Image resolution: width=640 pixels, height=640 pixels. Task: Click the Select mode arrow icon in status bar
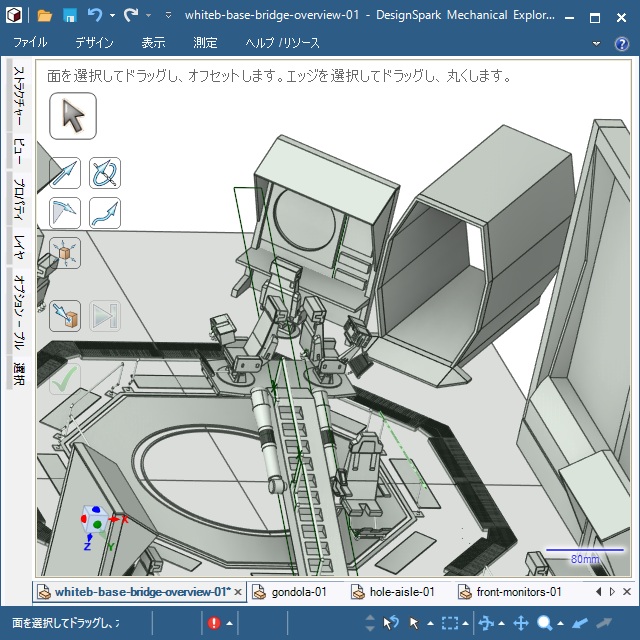tap(414, 623)
